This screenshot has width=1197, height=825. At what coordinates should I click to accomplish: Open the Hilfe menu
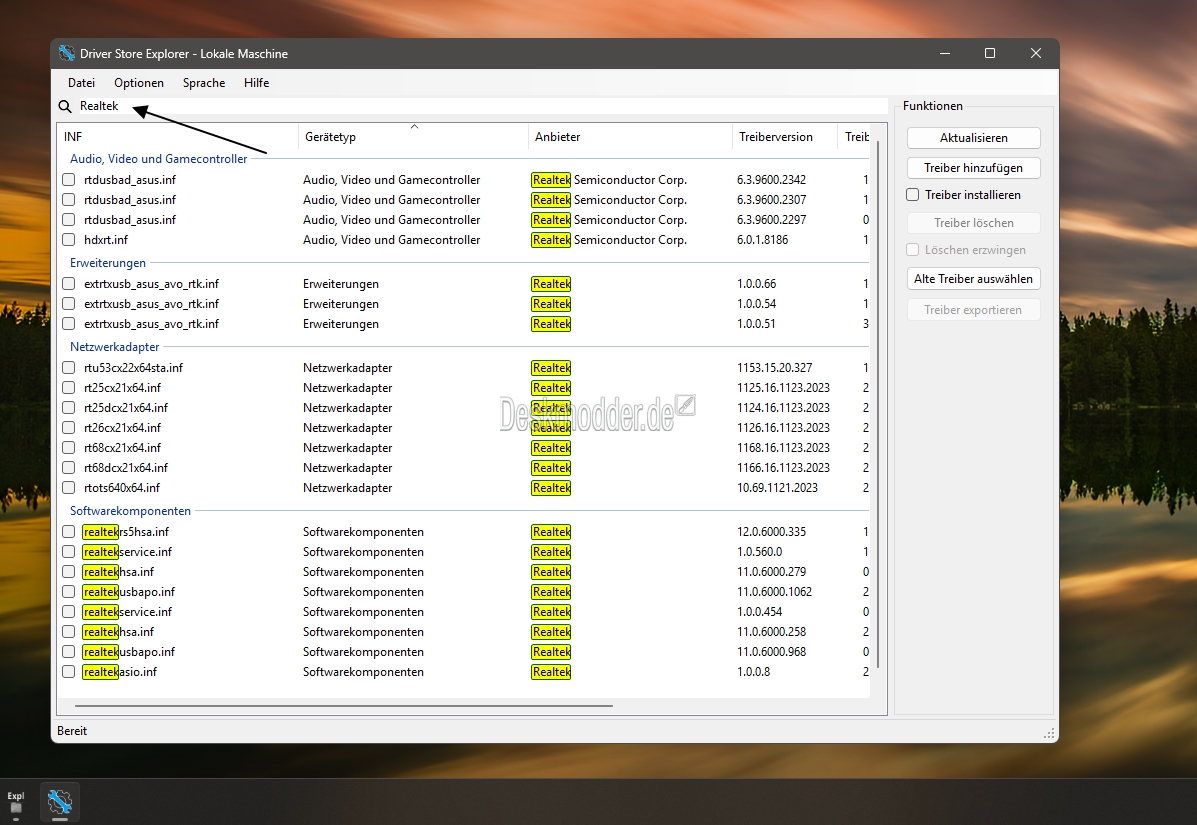256,82
